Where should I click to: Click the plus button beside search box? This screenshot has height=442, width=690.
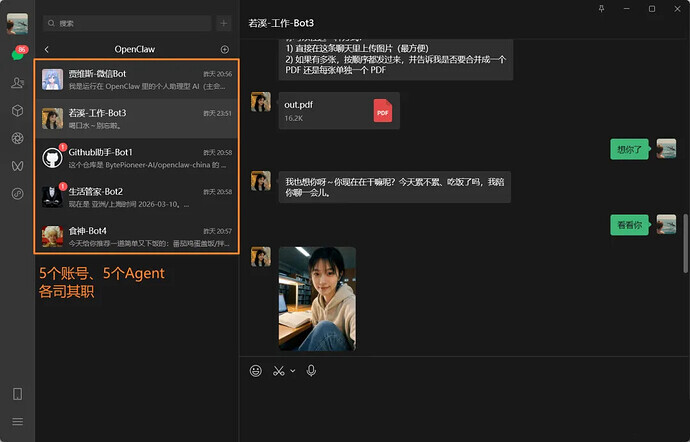pos(224,23)
